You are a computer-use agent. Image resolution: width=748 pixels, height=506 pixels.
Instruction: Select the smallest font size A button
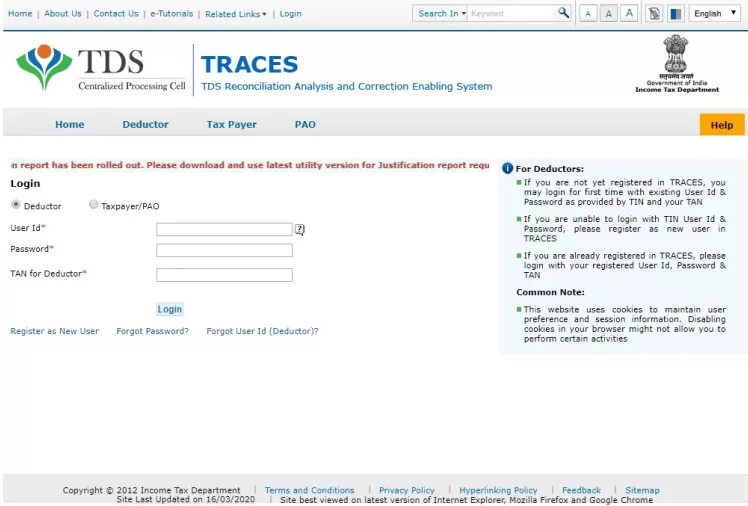click(x=588, y=14)
